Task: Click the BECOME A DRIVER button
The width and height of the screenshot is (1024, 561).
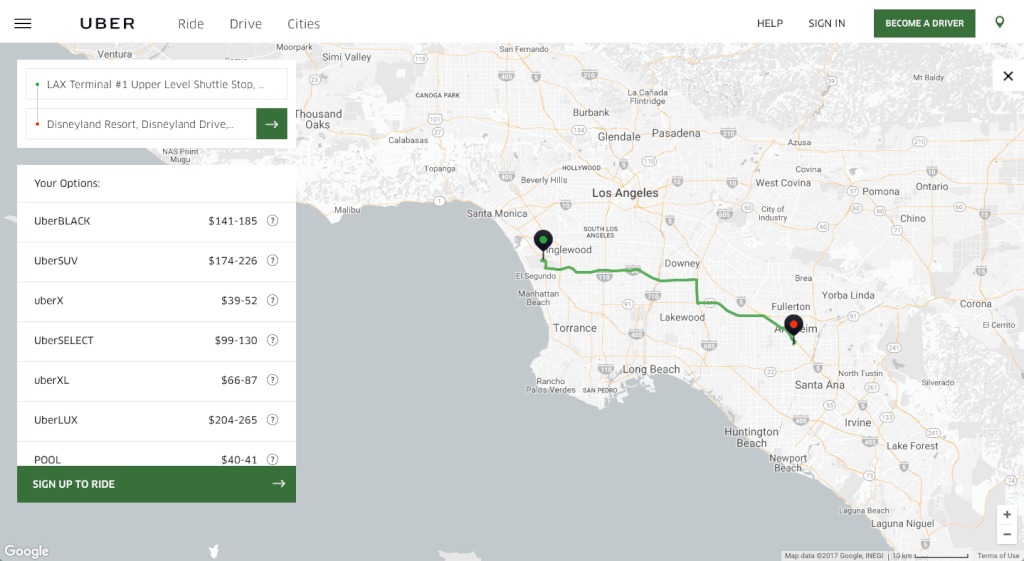Action: pyautogui.click(x=924, y=23)
